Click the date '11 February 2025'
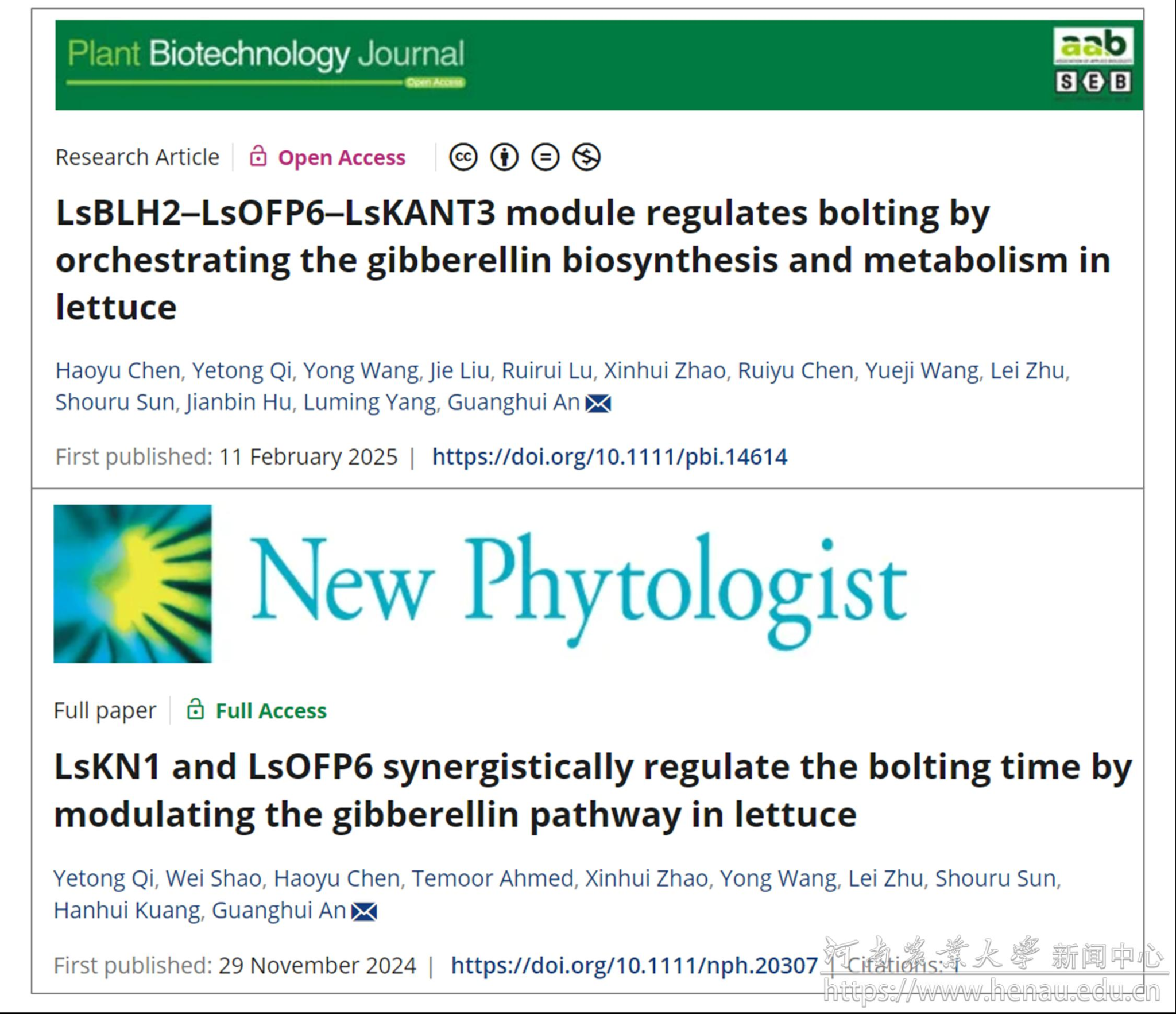 click(x=308, y=457)
